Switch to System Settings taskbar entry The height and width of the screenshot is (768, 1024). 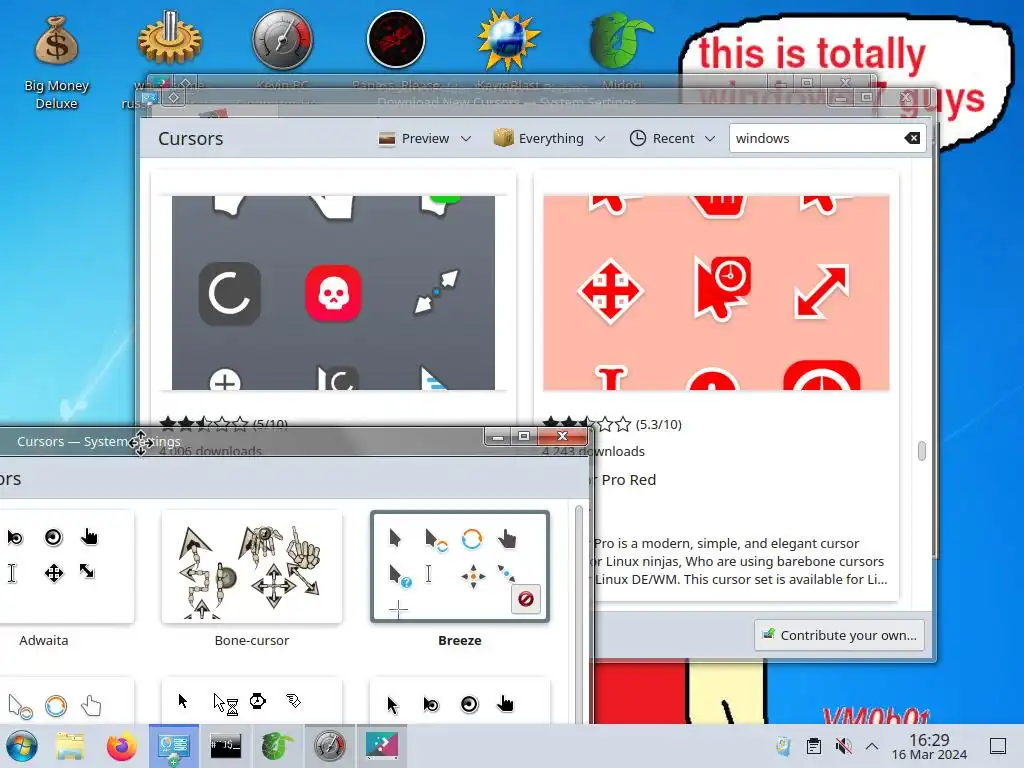click(x=173, y=746)
